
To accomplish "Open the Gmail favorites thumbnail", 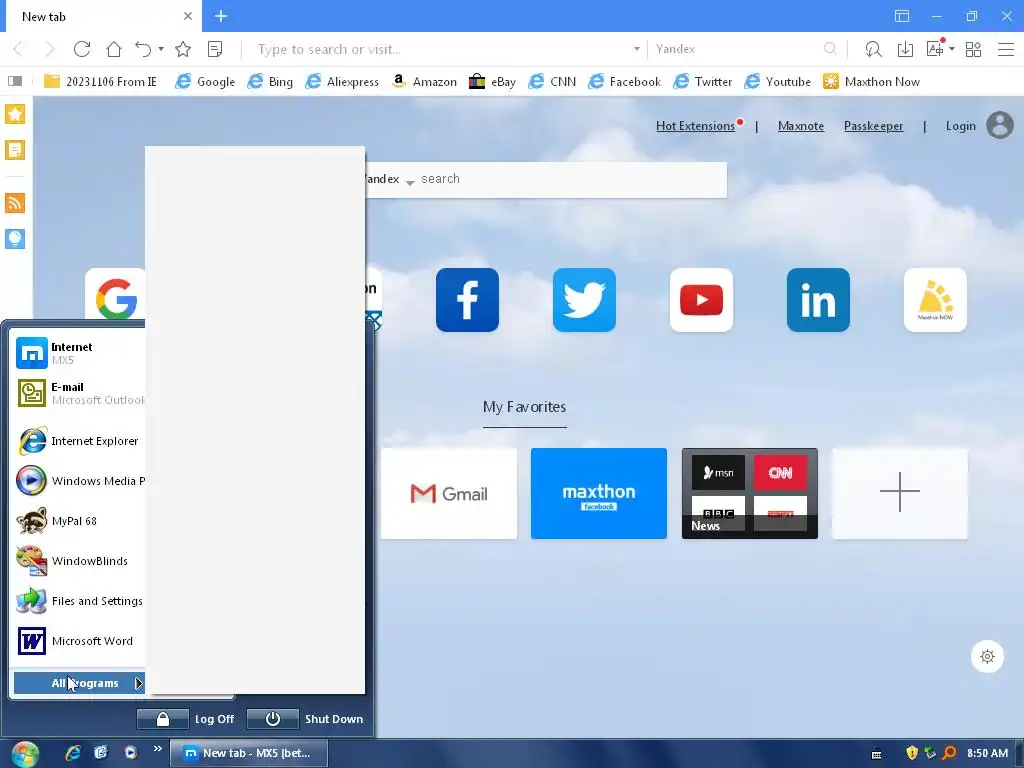I will [449, 494].
